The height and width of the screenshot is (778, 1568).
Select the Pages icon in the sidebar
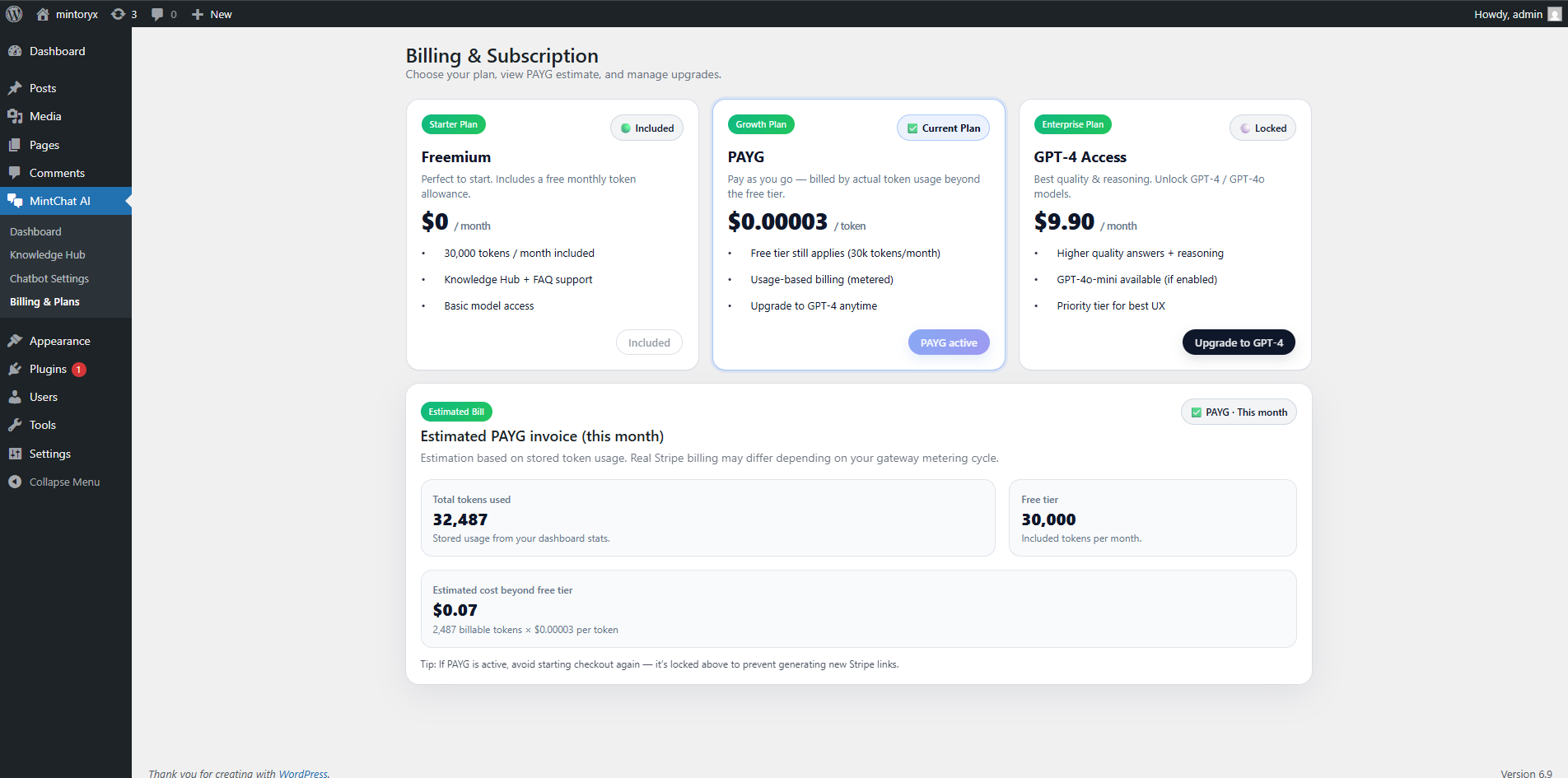pos(16,145)
